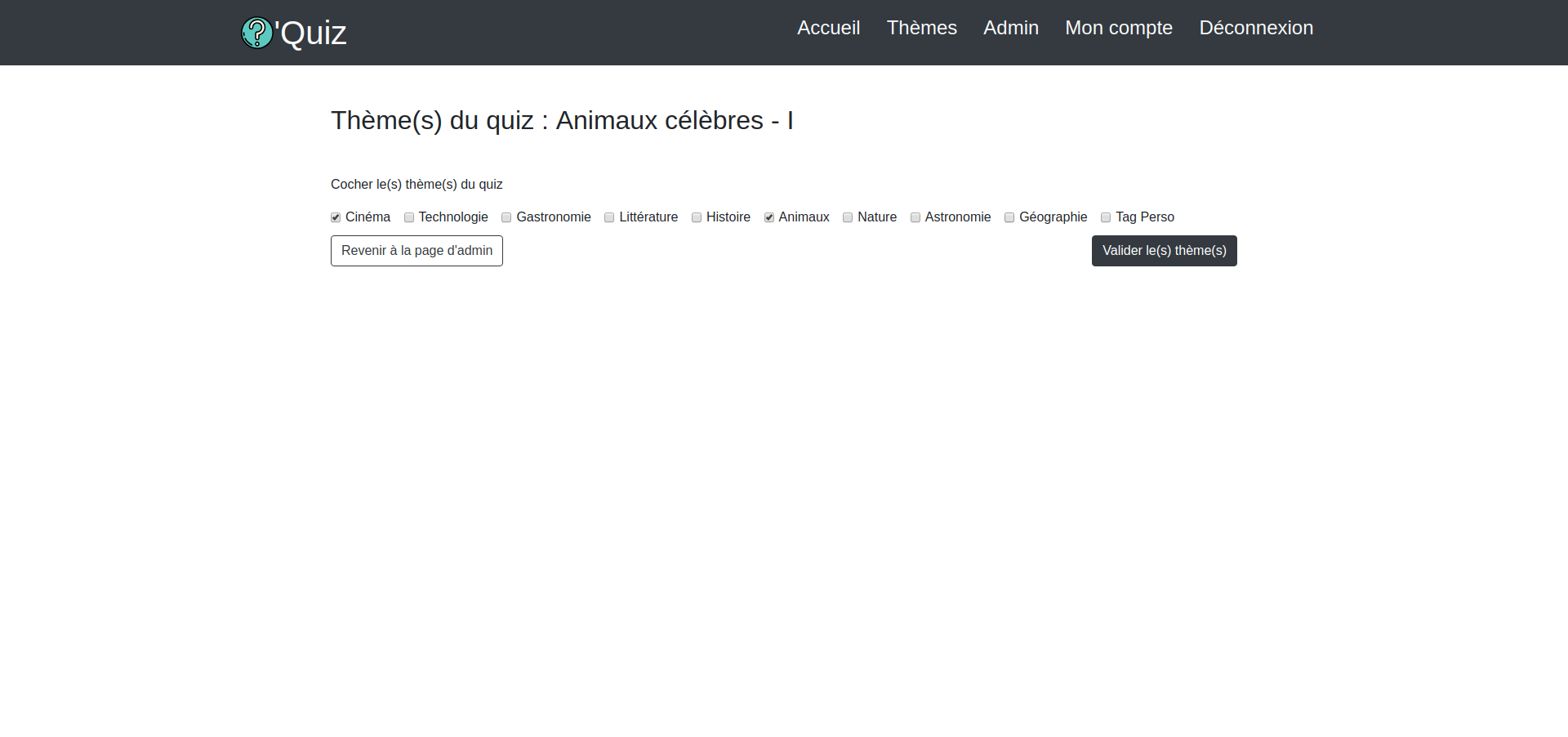Viewport: 1568px width, 737px height.
Task: Uncheck the Cinéma theme checkbox
Action: pos(336,217)
